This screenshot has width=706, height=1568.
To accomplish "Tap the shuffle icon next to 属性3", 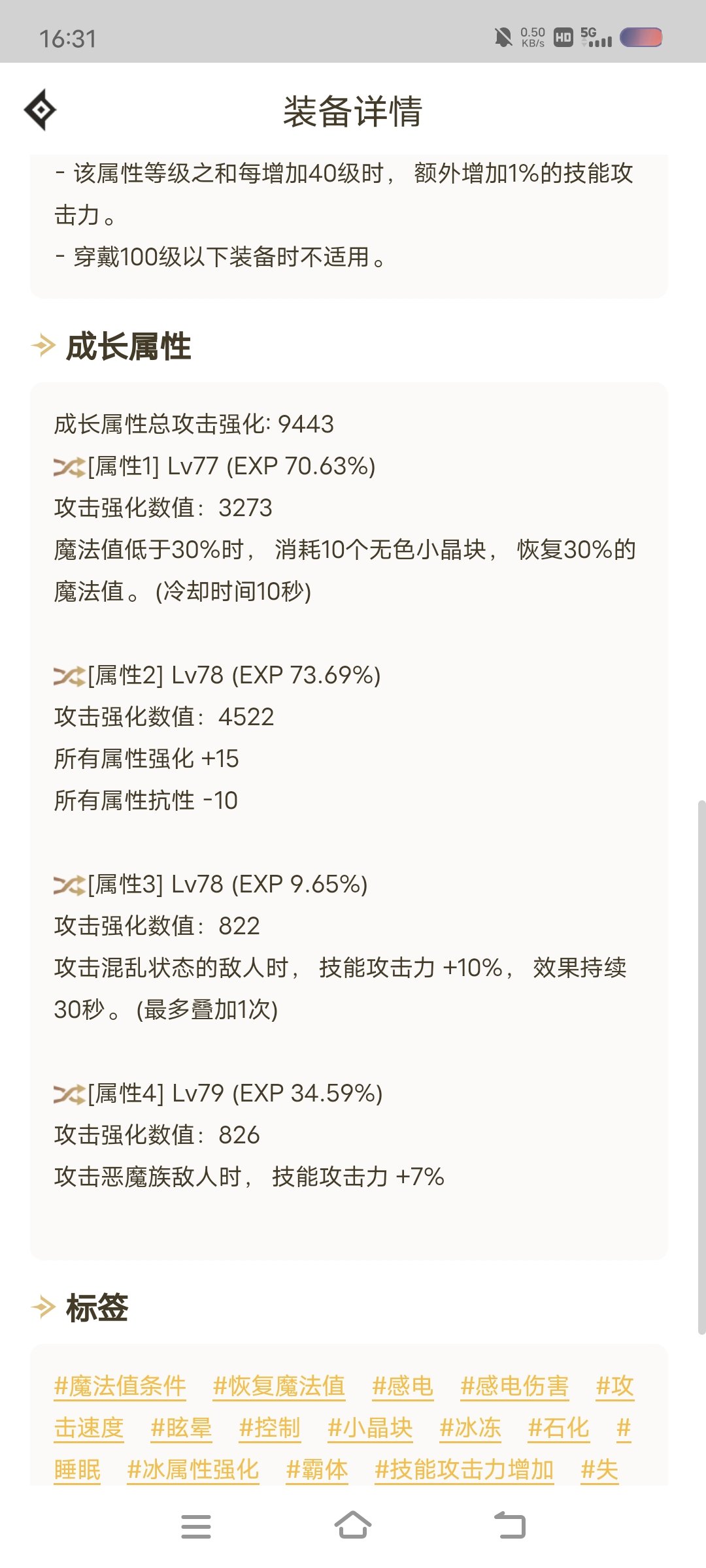I will click(x=69, y=885).
